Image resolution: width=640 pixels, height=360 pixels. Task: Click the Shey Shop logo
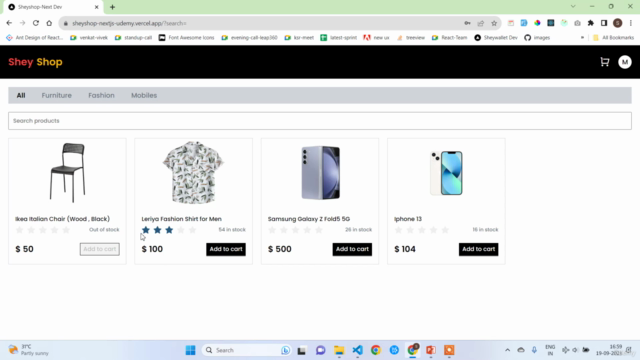[36, 62]
